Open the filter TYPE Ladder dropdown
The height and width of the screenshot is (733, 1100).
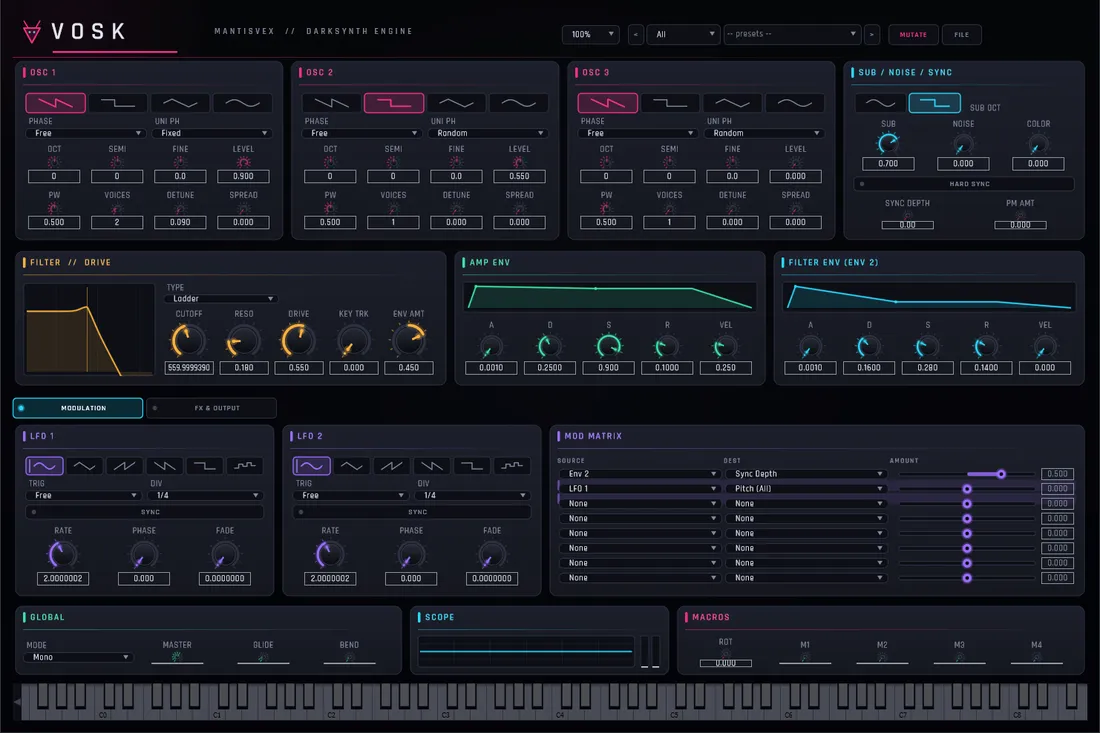point(221,299)
